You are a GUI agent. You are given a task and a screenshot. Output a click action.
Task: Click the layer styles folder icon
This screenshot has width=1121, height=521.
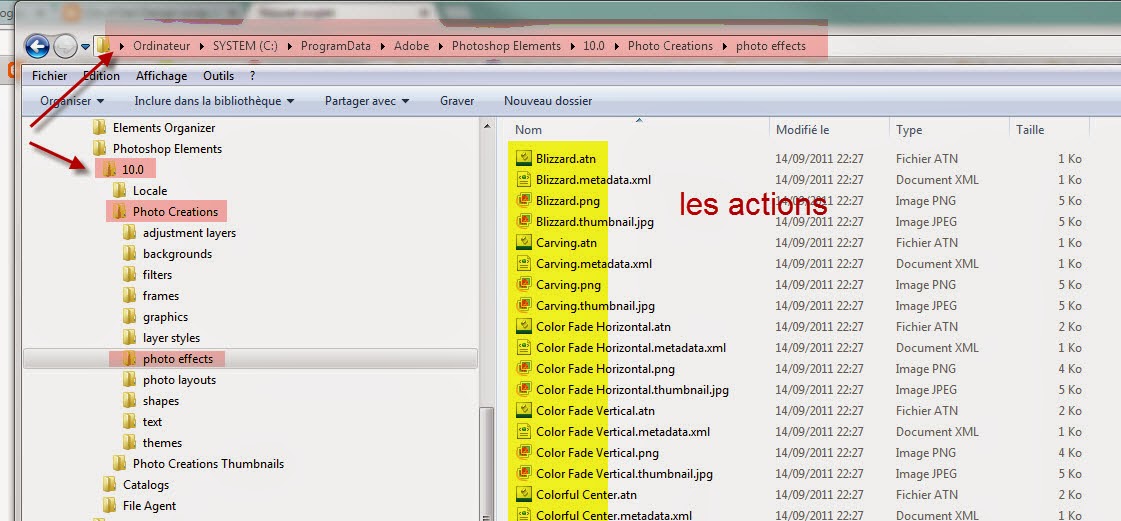point(129,337)
